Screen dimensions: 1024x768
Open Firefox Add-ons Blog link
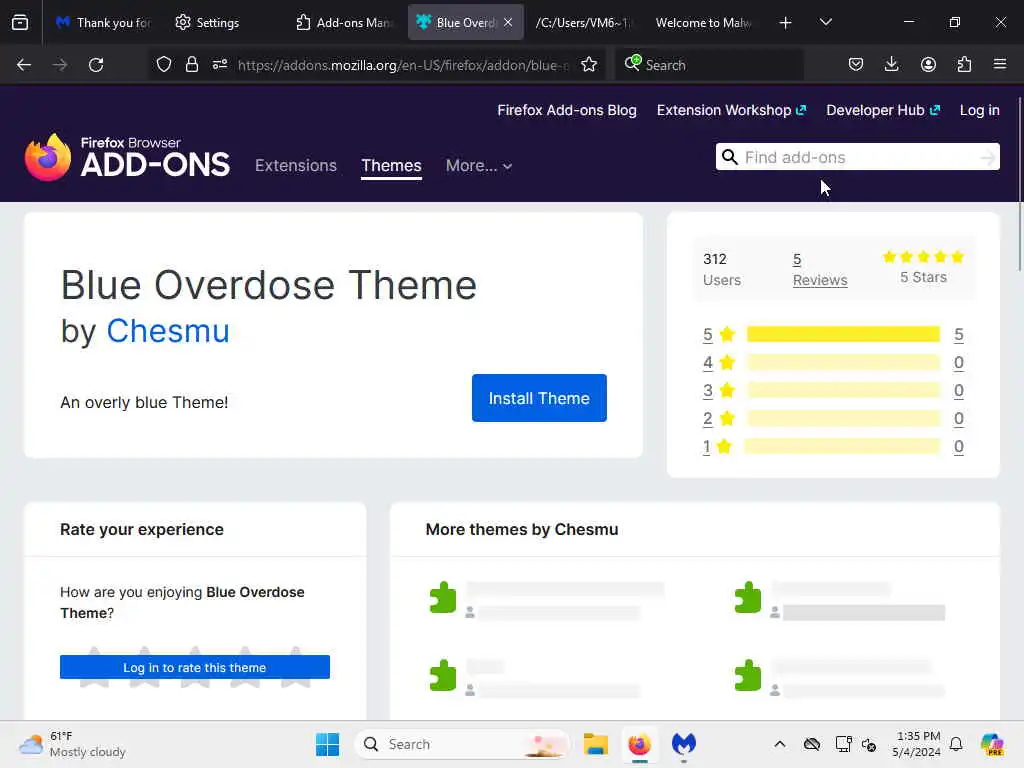tap(566, 110)
